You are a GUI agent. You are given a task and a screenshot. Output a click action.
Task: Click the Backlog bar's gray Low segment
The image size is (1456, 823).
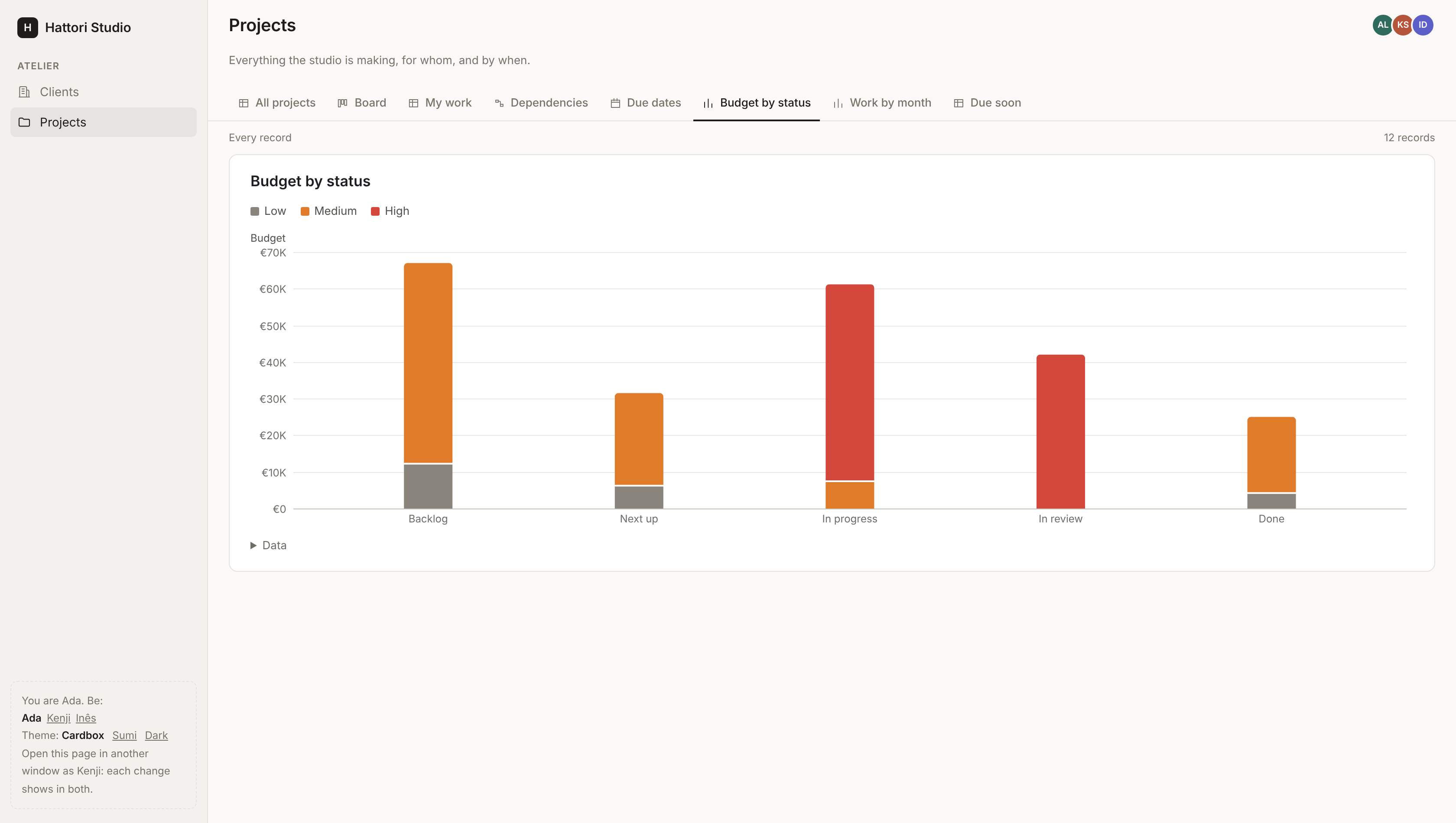coord(428,487)
